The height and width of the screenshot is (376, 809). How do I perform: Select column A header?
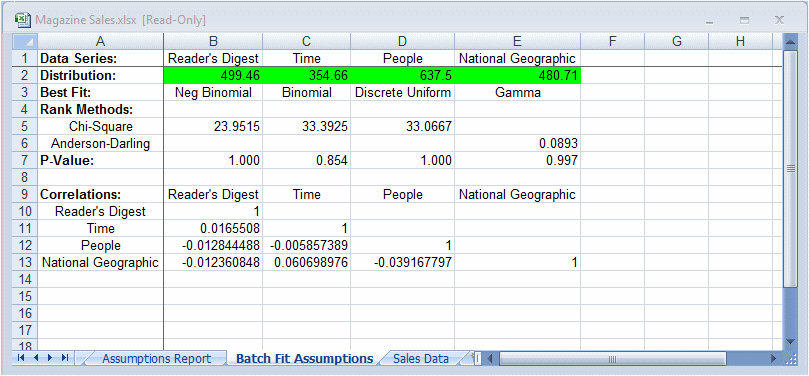[100, 42]
